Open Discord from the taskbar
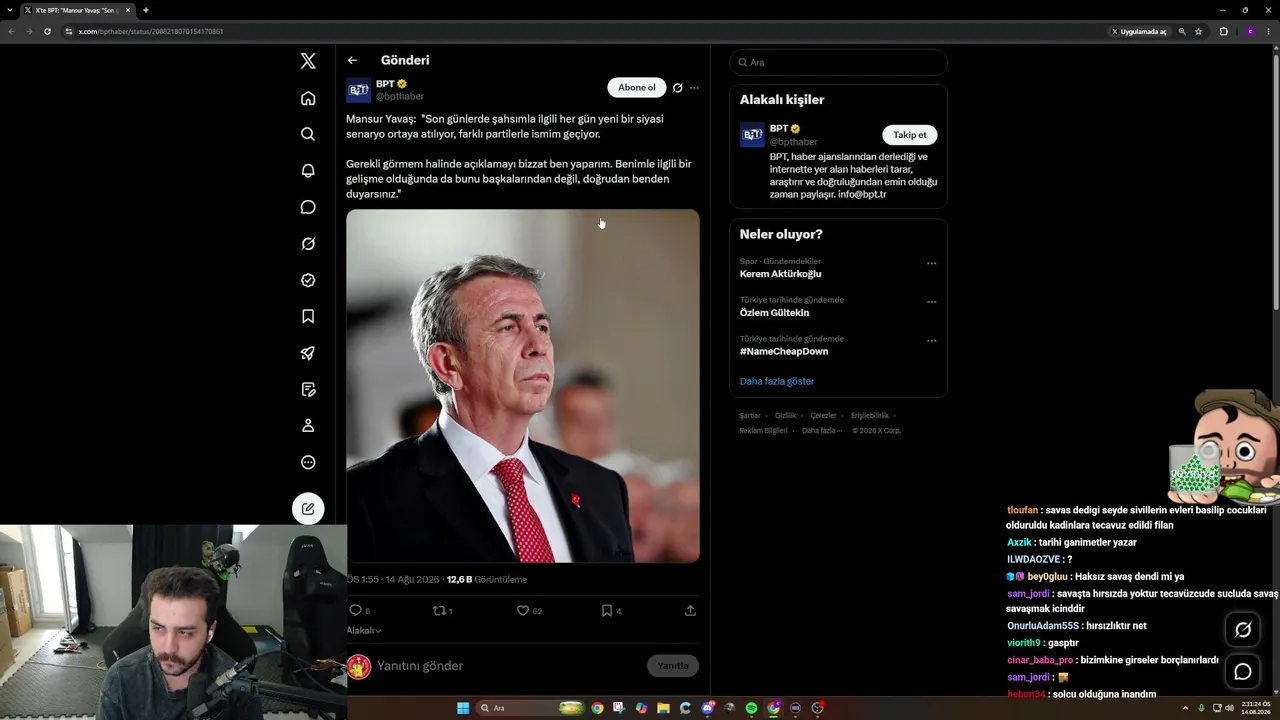1280x720 pixels. click(707, 708)
